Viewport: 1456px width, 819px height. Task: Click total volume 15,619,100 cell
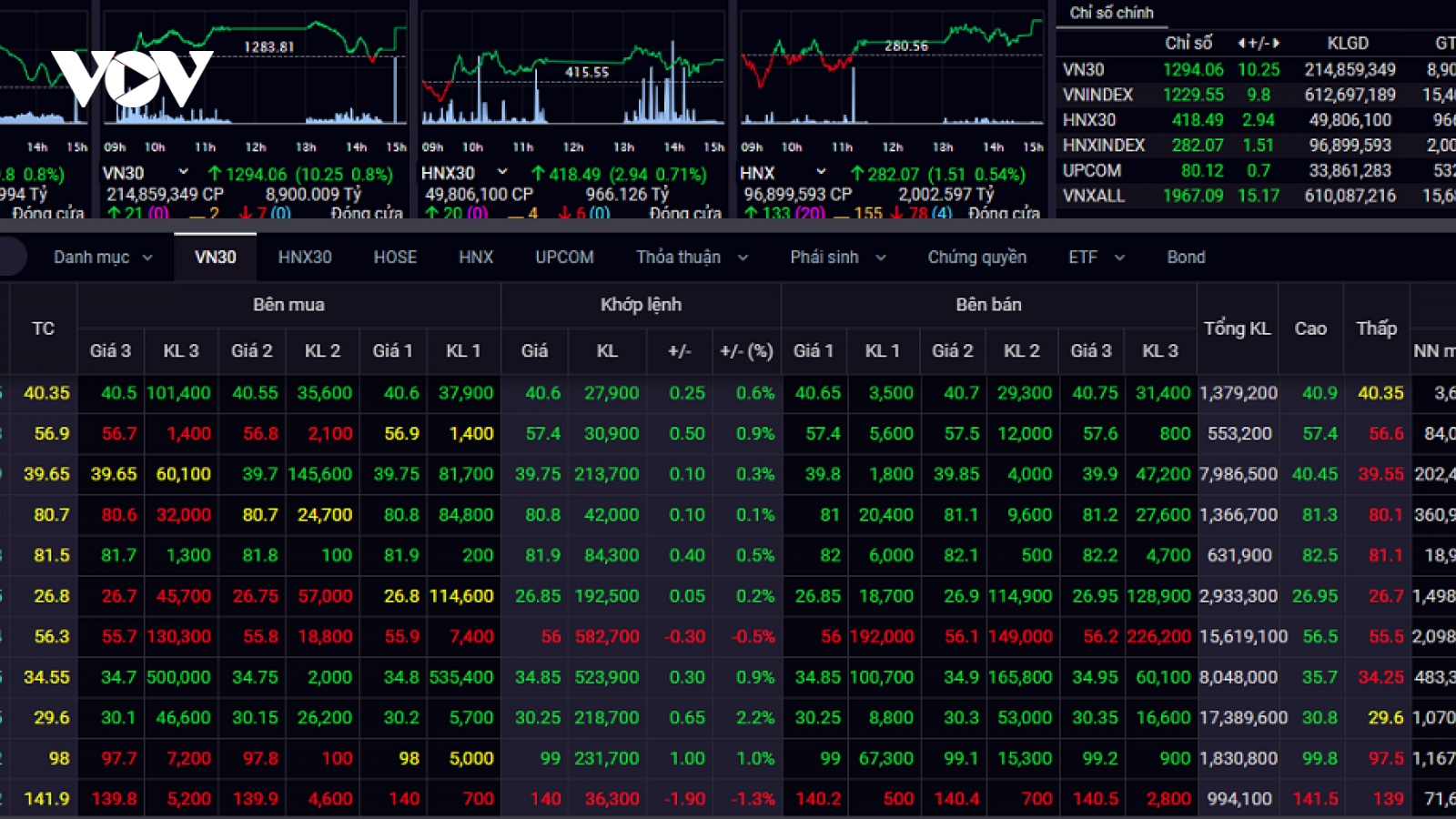[1243, 637]
